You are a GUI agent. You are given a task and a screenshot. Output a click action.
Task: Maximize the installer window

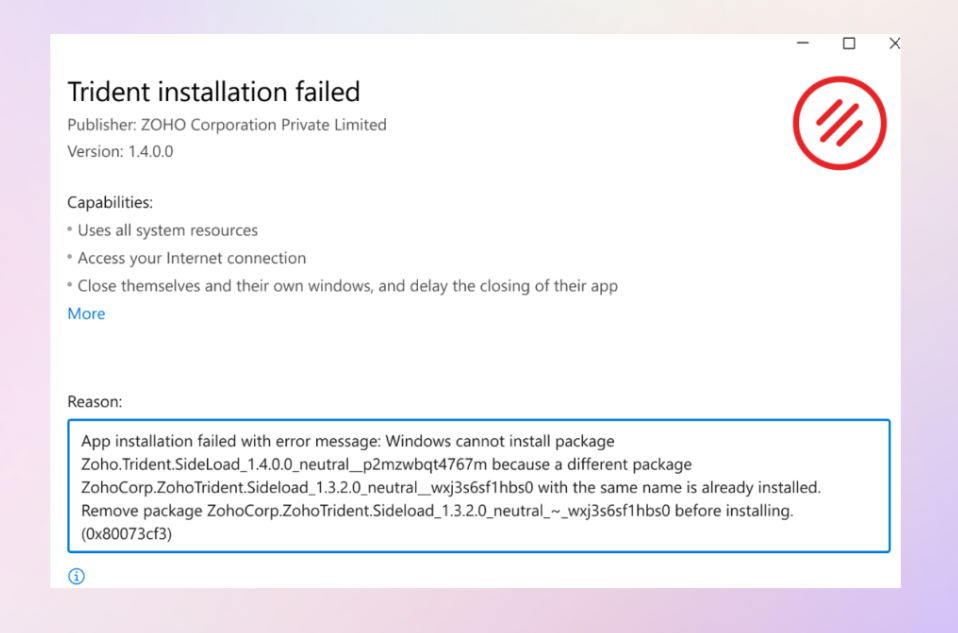[849, 44]
